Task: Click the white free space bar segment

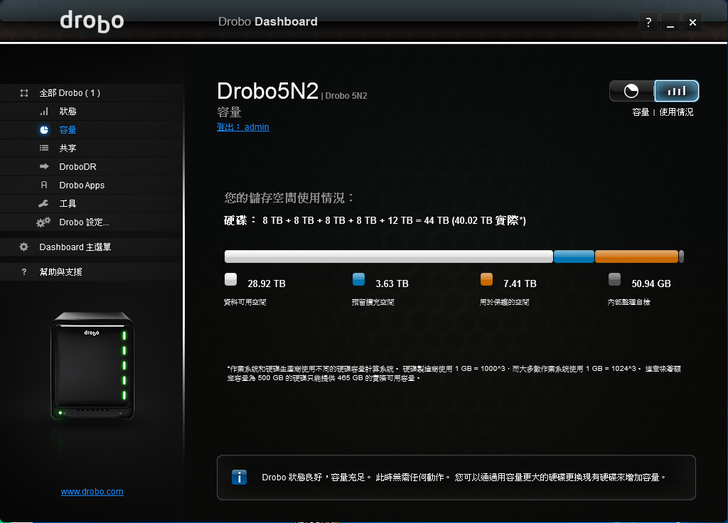Action: pos(389,256)
